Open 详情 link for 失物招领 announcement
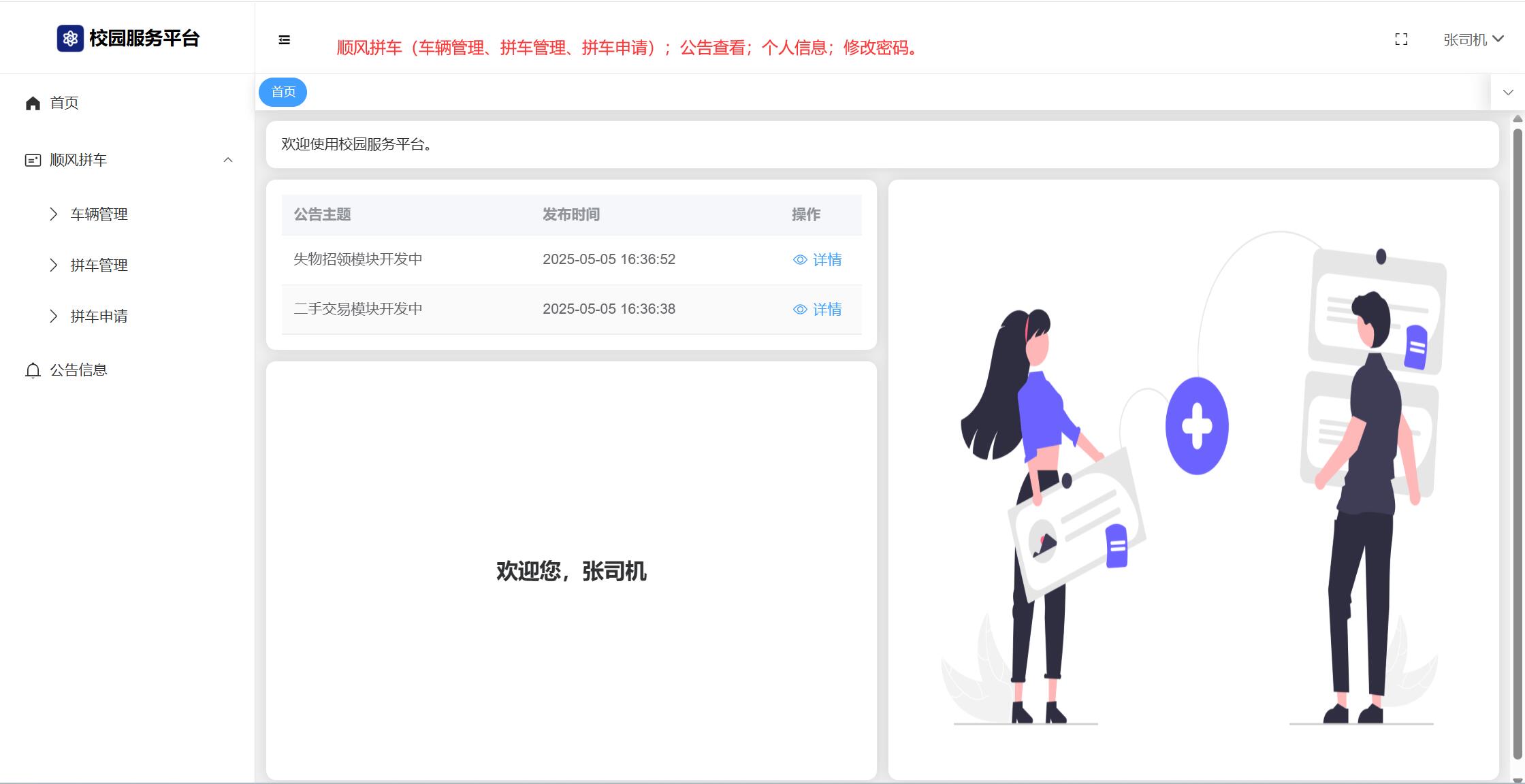Screen dimensions: 1525x784 click(827, 260)
